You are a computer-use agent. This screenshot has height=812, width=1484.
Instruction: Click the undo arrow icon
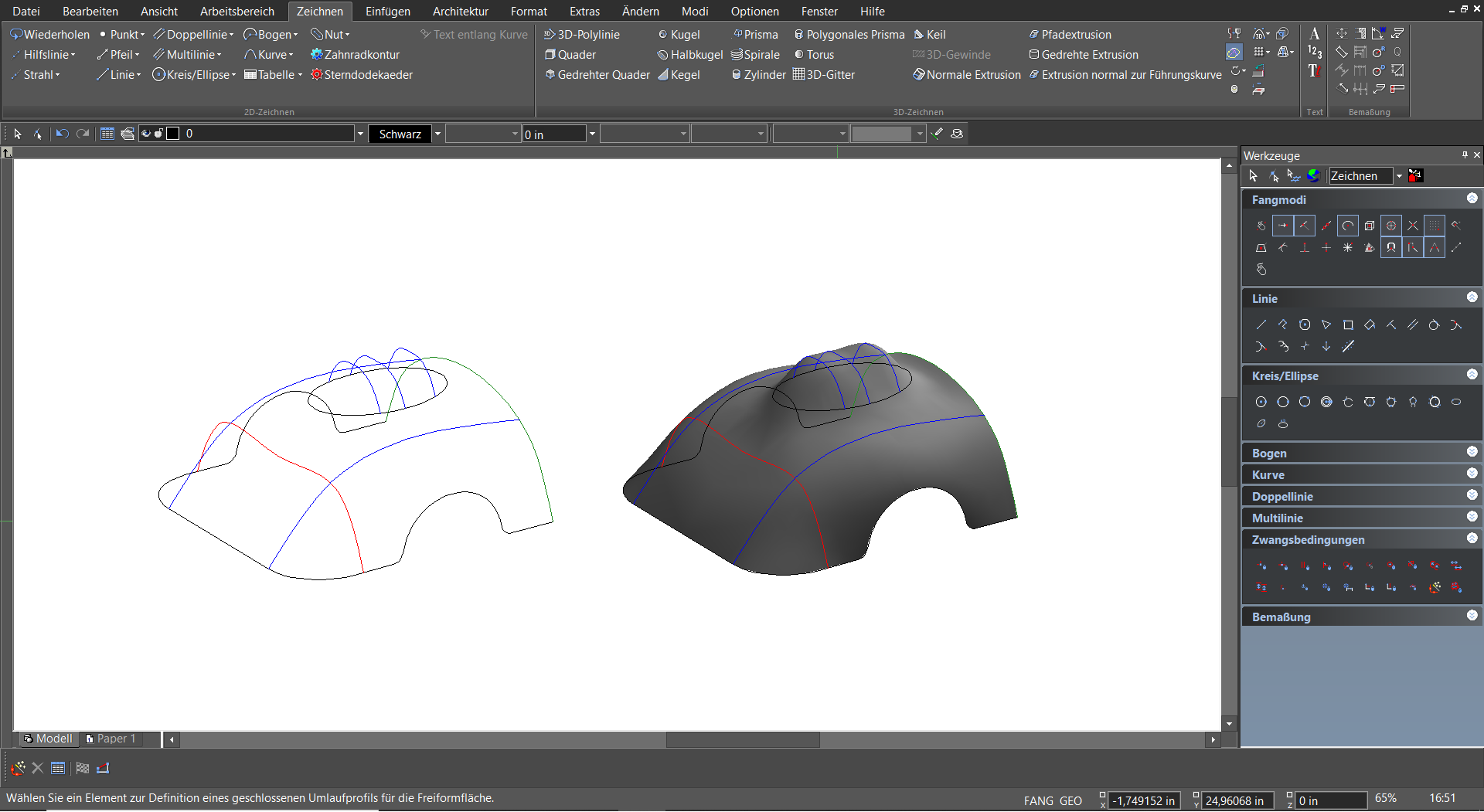click(x=63, y=134)
